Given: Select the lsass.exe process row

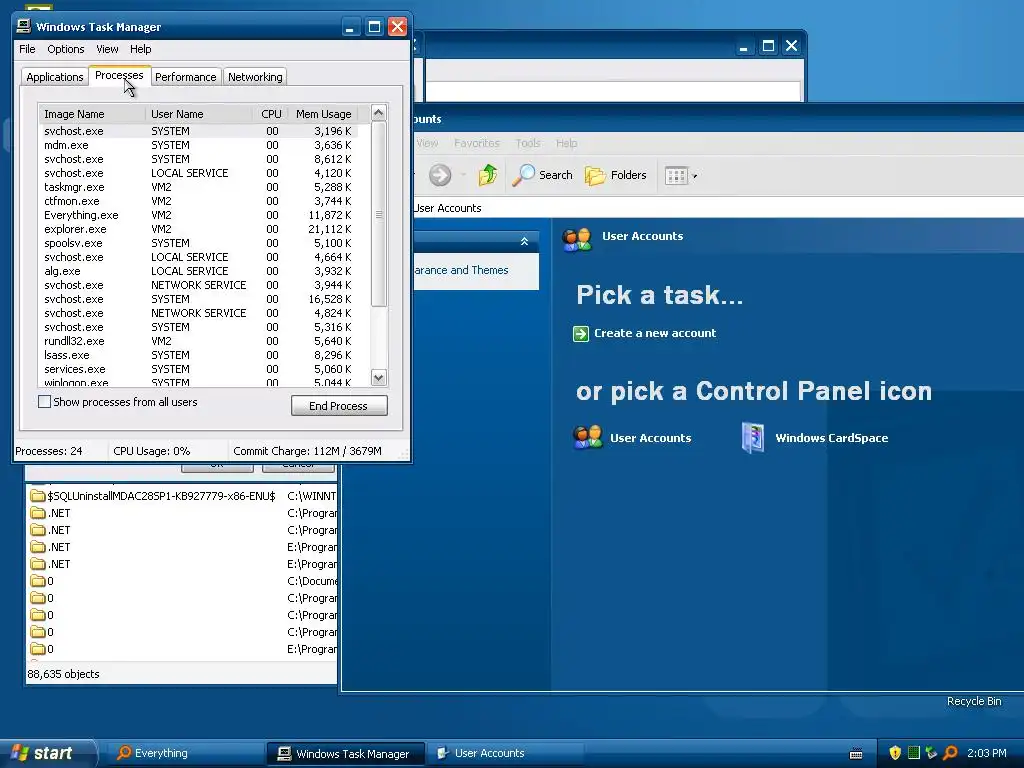Looking at the screenshot, I should (x=198, y=355).
